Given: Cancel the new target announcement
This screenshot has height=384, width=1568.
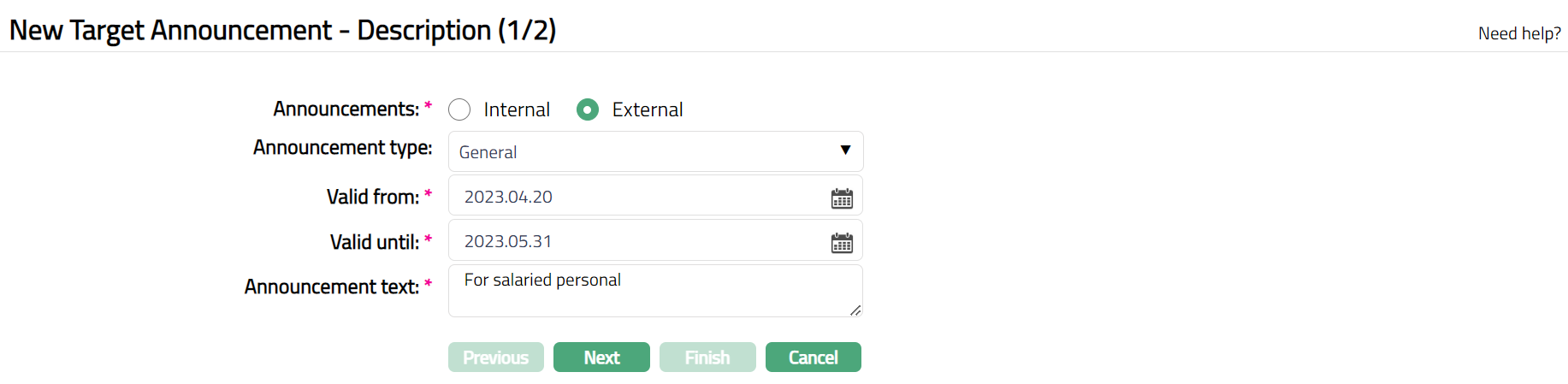Looking at the screenshot, I should tap(813, 357).
